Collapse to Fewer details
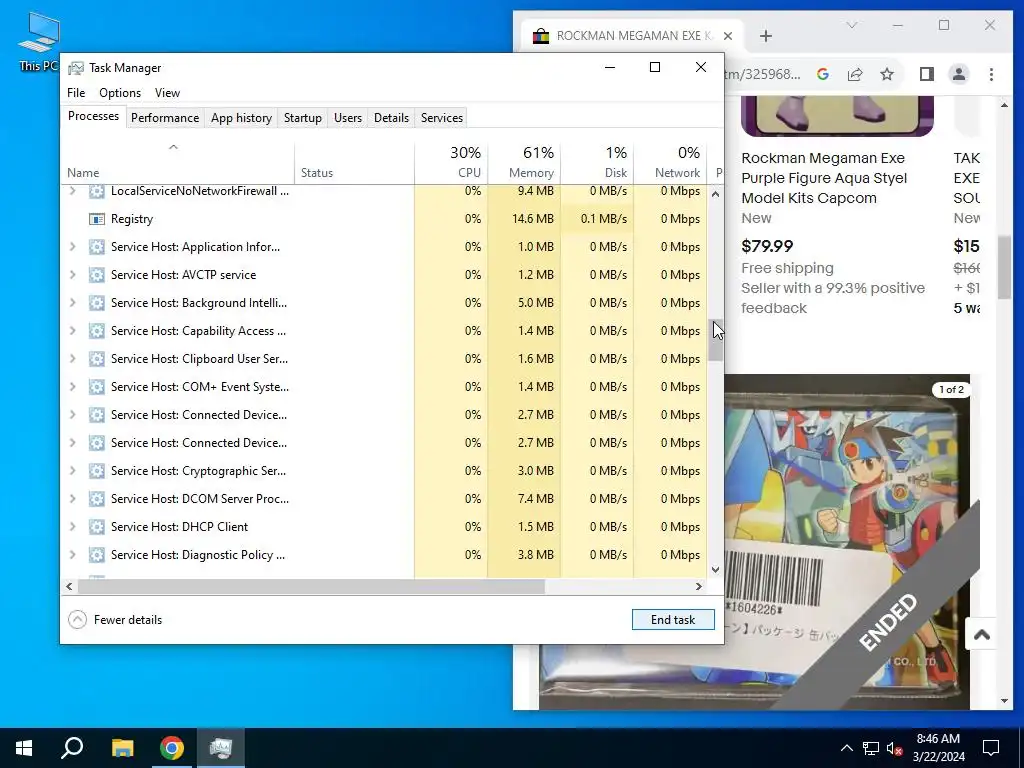The image size is (1024, 768). click(115, 620)
